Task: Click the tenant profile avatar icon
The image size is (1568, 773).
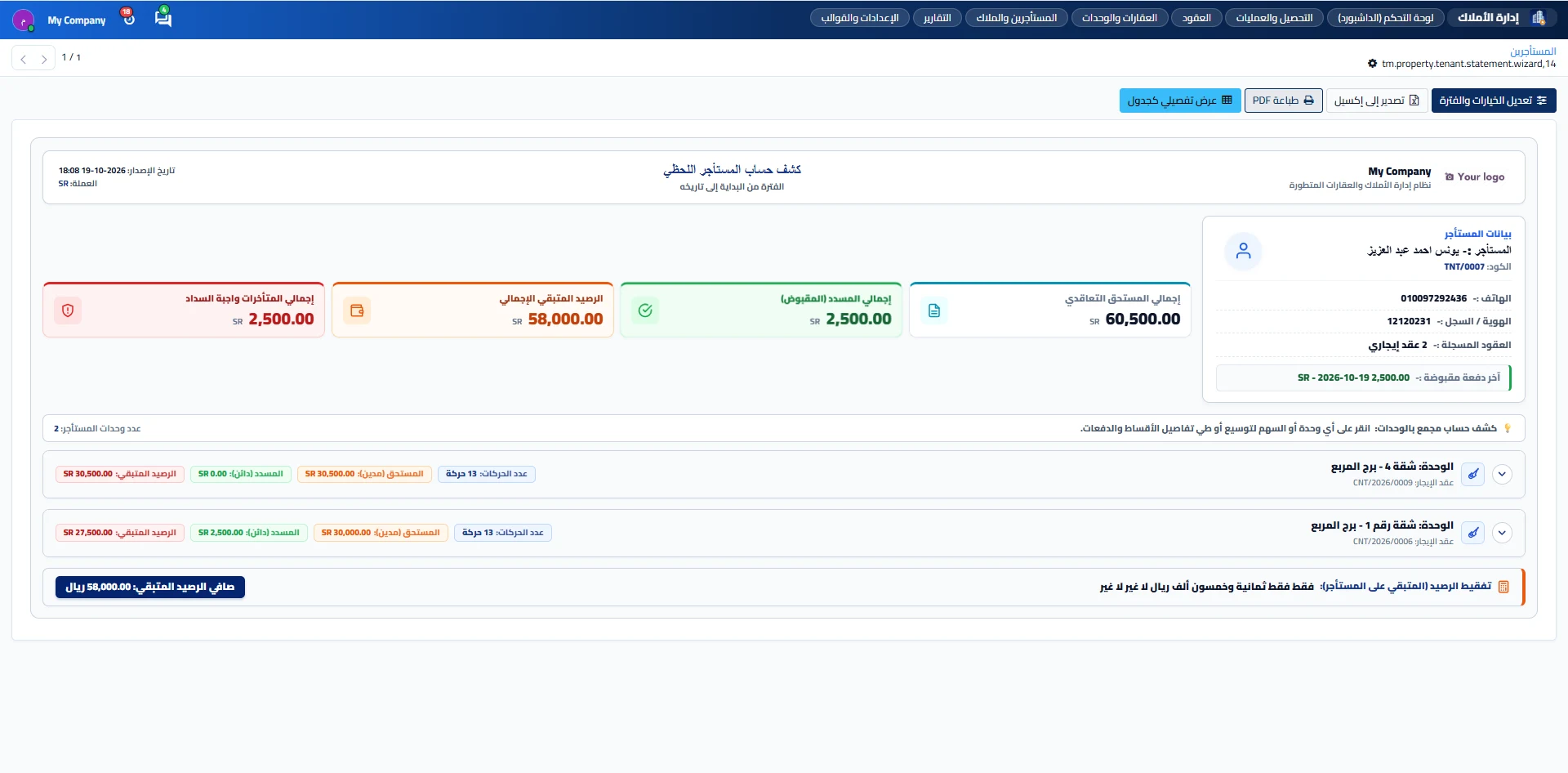Action: point(1243,251)
